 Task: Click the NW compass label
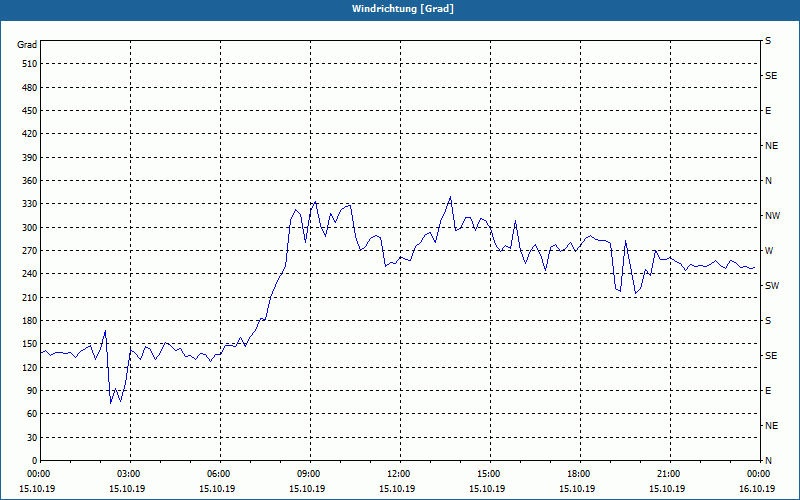click(772, 216)
